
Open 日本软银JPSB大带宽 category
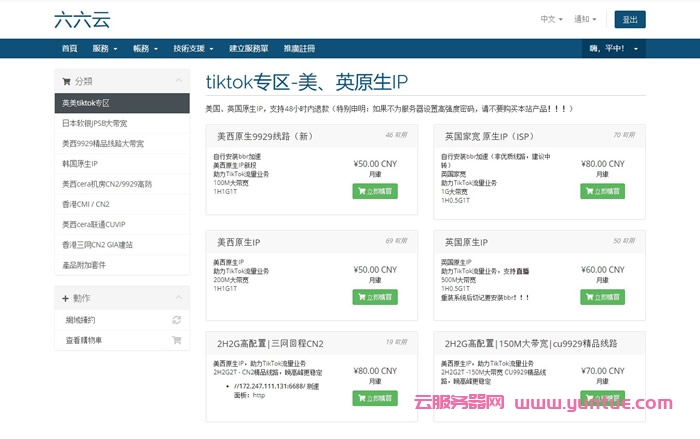97,123
